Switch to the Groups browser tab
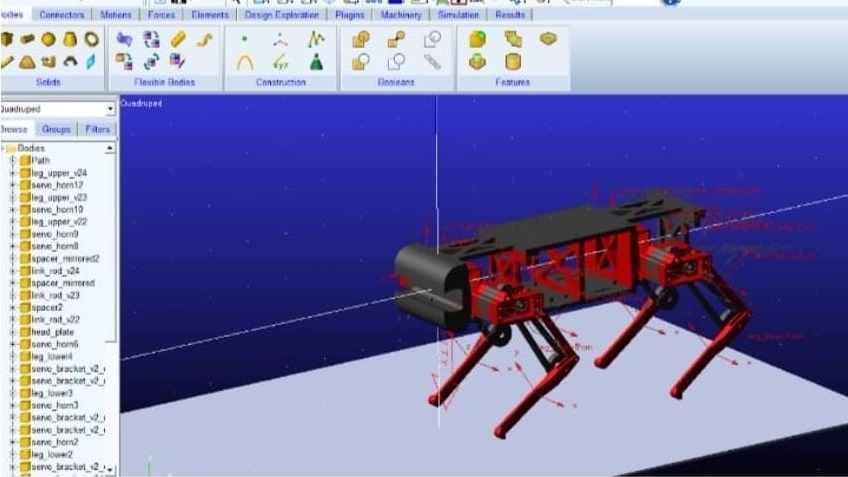This screenshot has width=848, height=477. (x=56, y=129)
